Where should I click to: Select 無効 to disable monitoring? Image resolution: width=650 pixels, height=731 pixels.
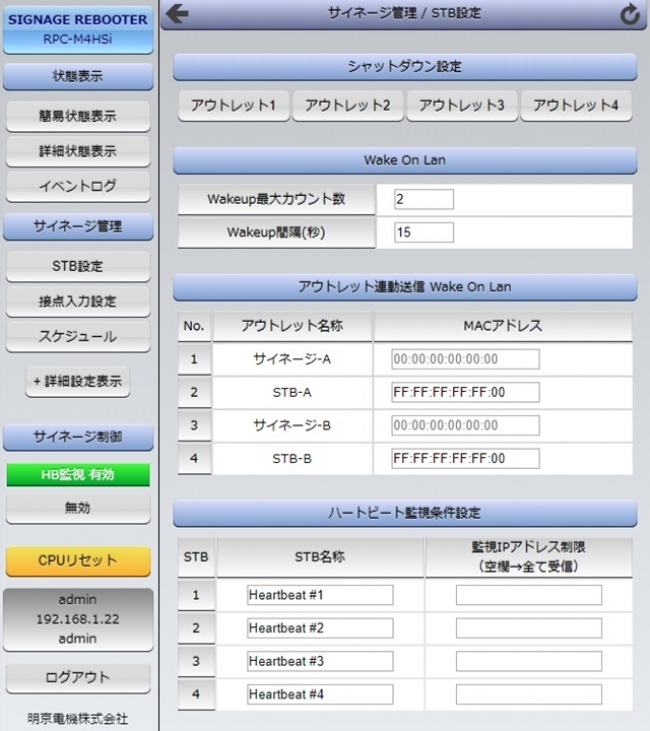click(78, 508)
